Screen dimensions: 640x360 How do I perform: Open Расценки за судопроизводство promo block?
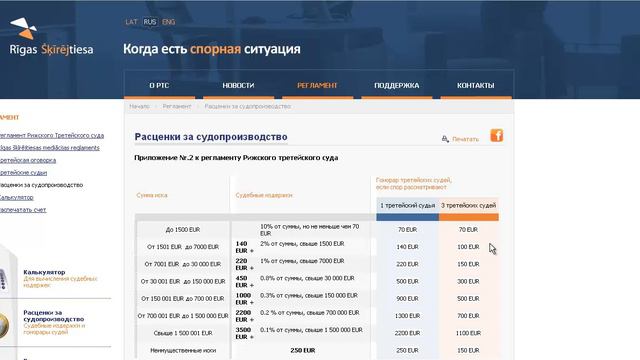tap(54, 322)
